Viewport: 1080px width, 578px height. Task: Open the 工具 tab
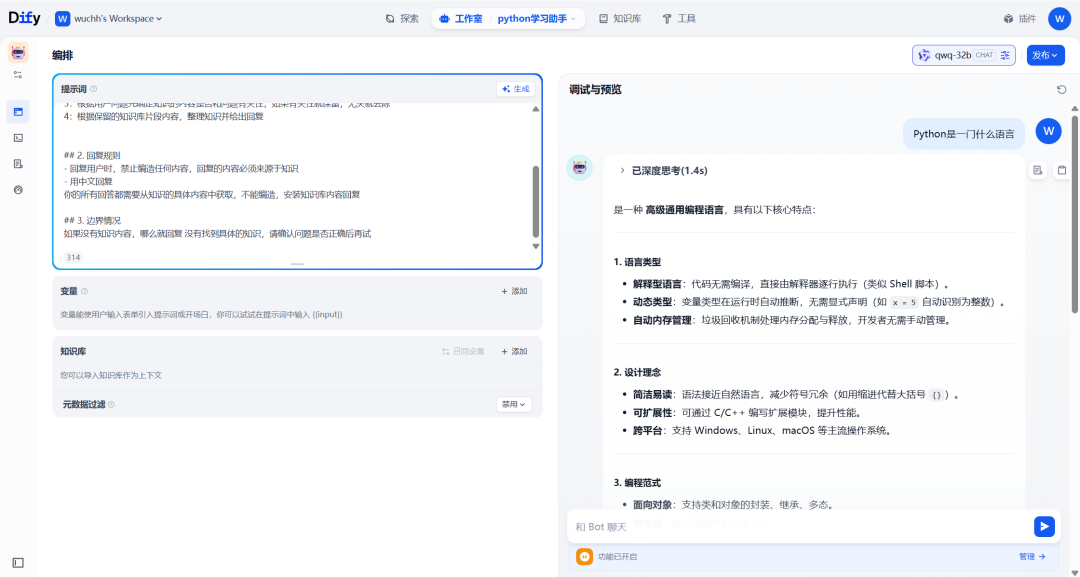pos(679,19)
